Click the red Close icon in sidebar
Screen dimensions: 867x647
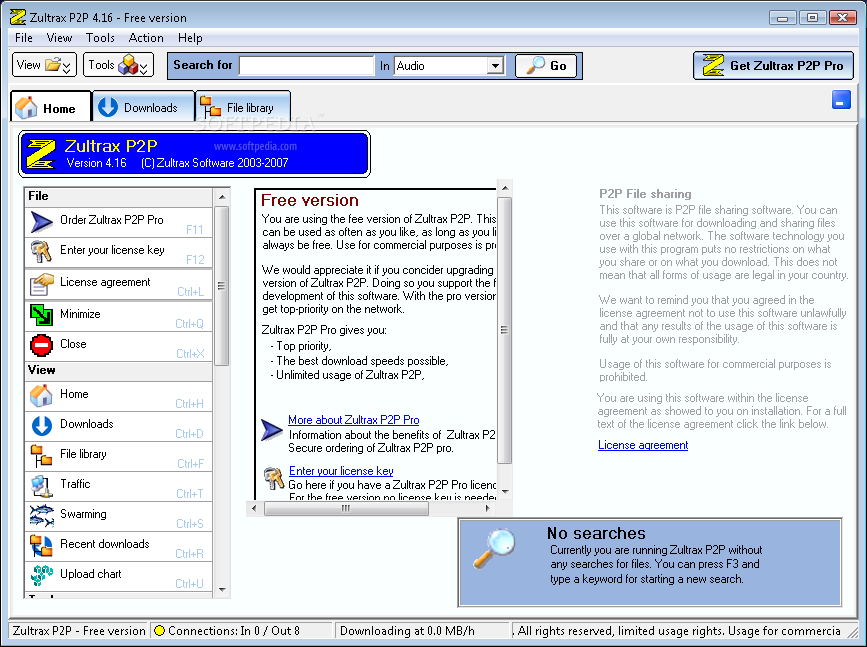click(41, 345)
